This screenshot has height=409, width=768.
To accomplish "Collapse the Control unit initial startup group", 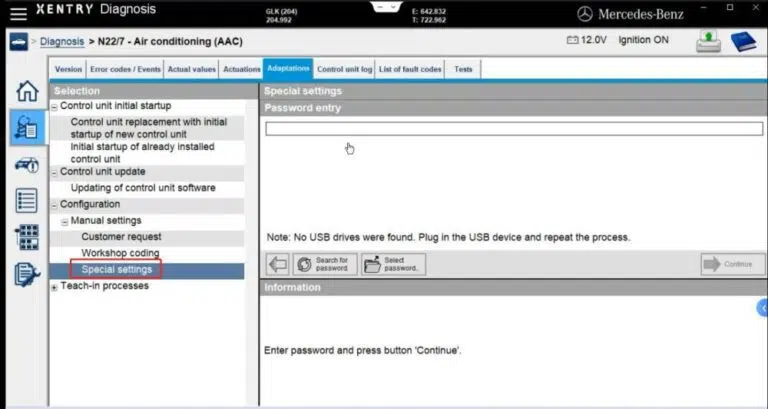I will coord(55,106).
